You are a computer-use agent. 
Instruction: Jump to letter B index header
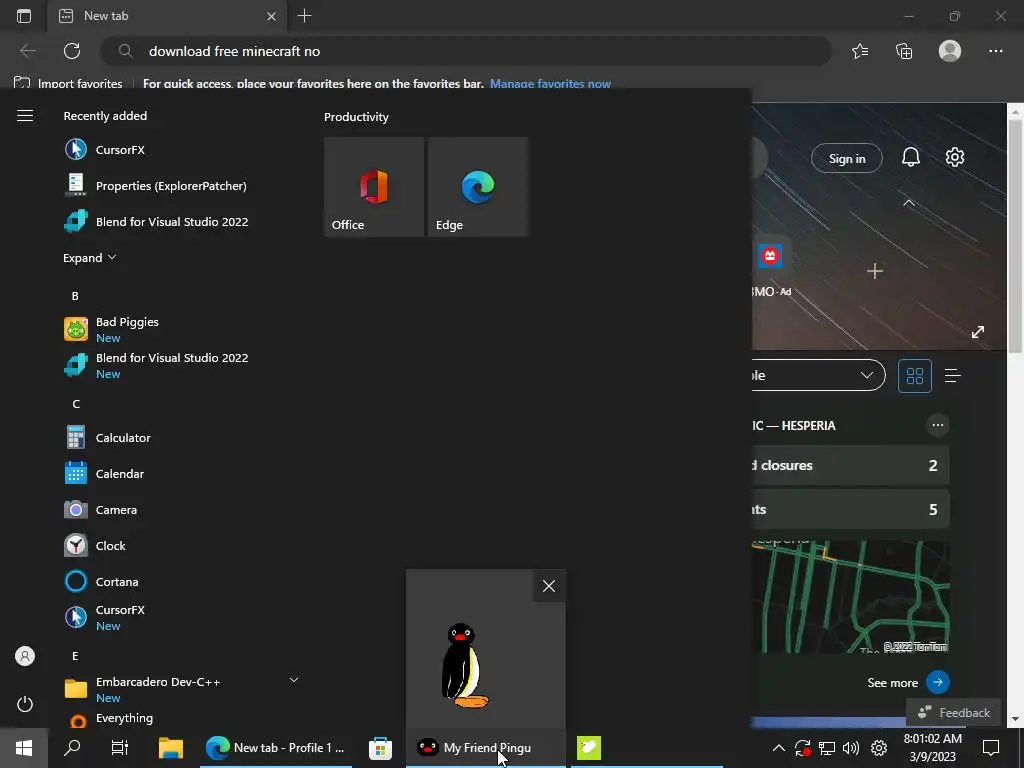click(x=75, y=296)
